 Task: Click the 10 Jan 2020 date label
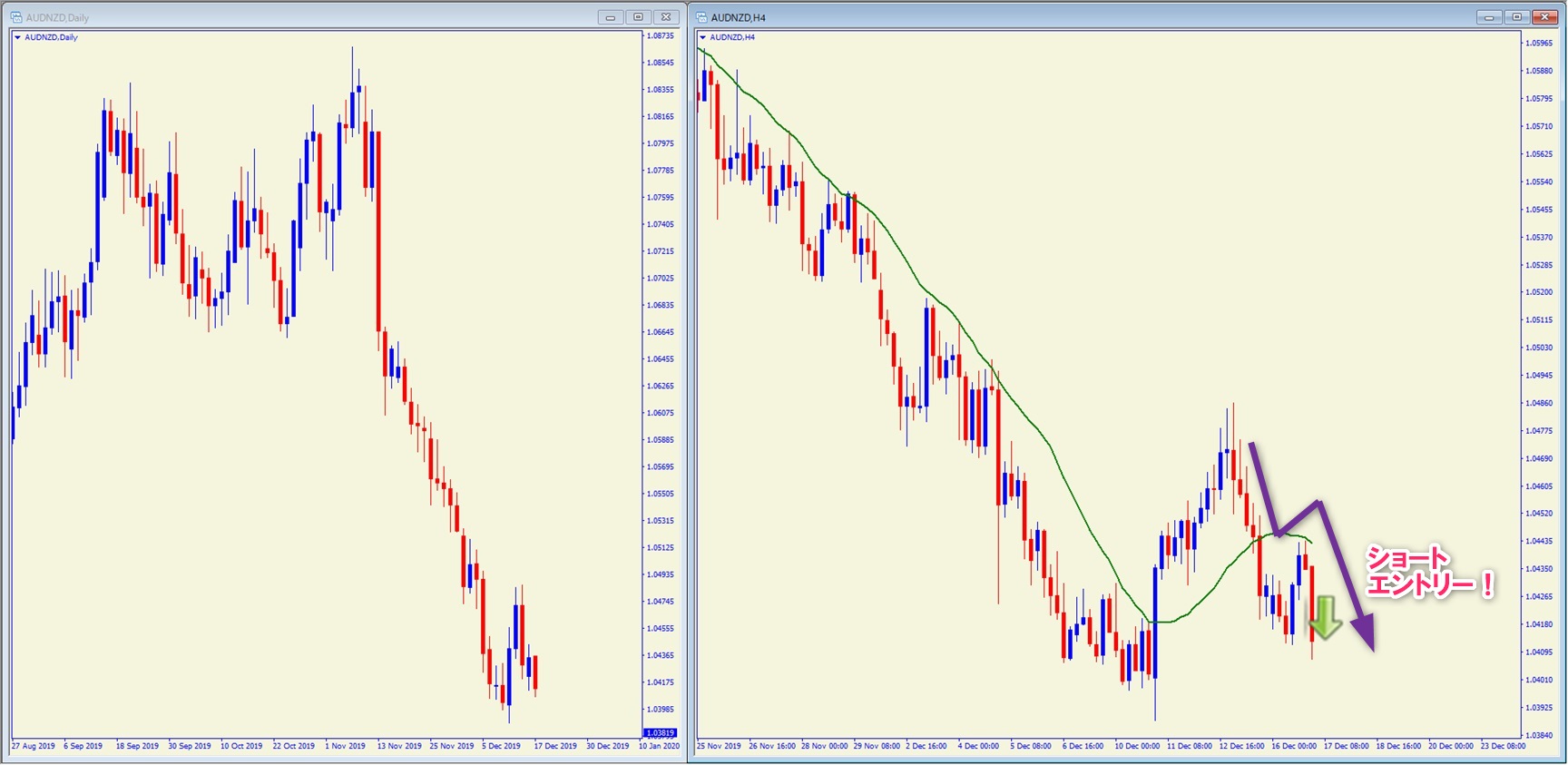click(x=659, y=746)
